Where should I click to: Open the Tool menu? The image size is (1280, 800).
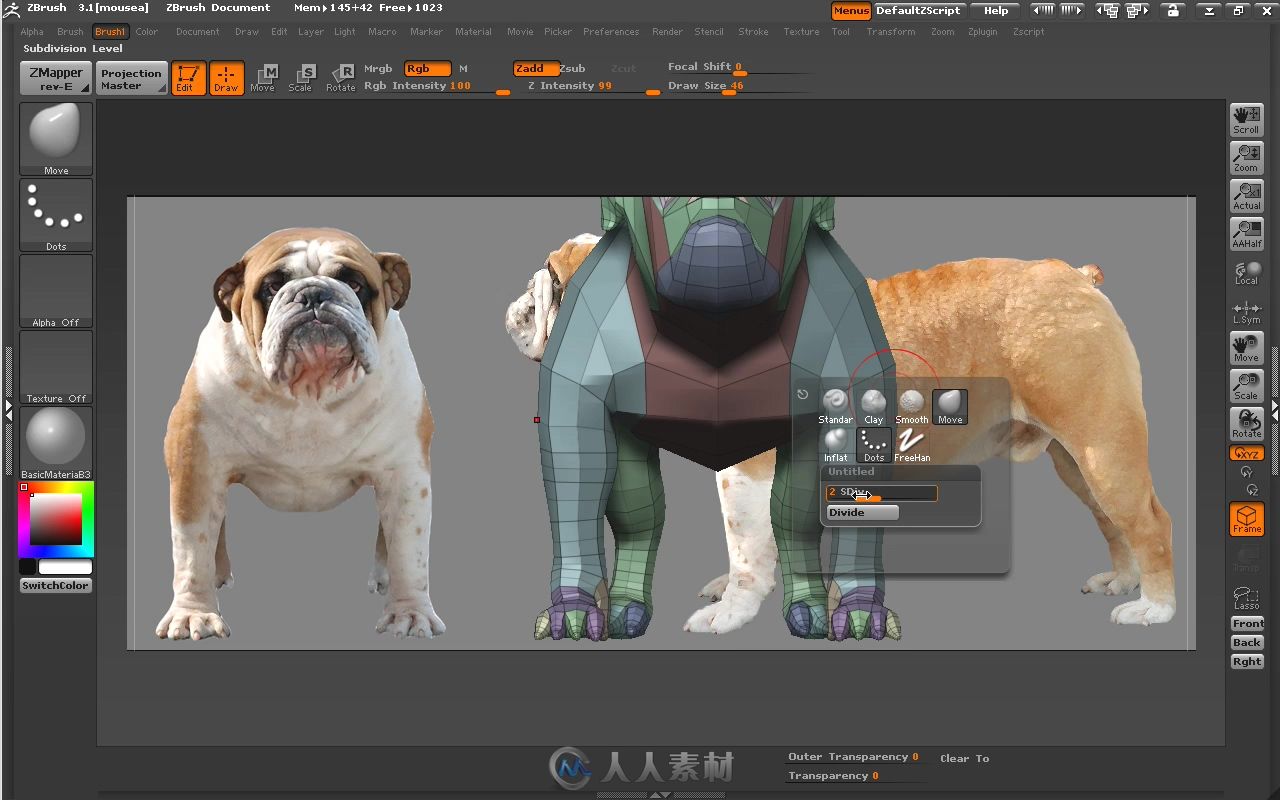pyautogui.click(x=841, y=32)
